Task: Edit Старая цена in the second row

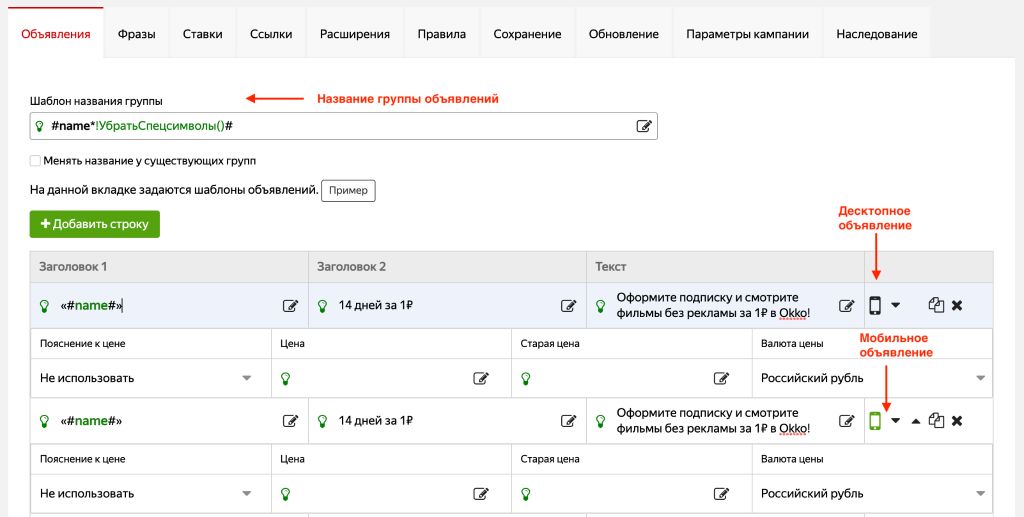Action: pyautogui.click(x=720, y=493)
